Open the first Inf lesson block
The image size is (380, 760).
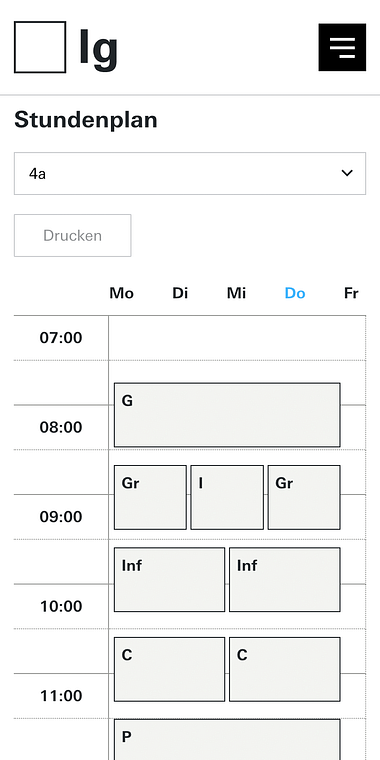(x=170, y=580)
